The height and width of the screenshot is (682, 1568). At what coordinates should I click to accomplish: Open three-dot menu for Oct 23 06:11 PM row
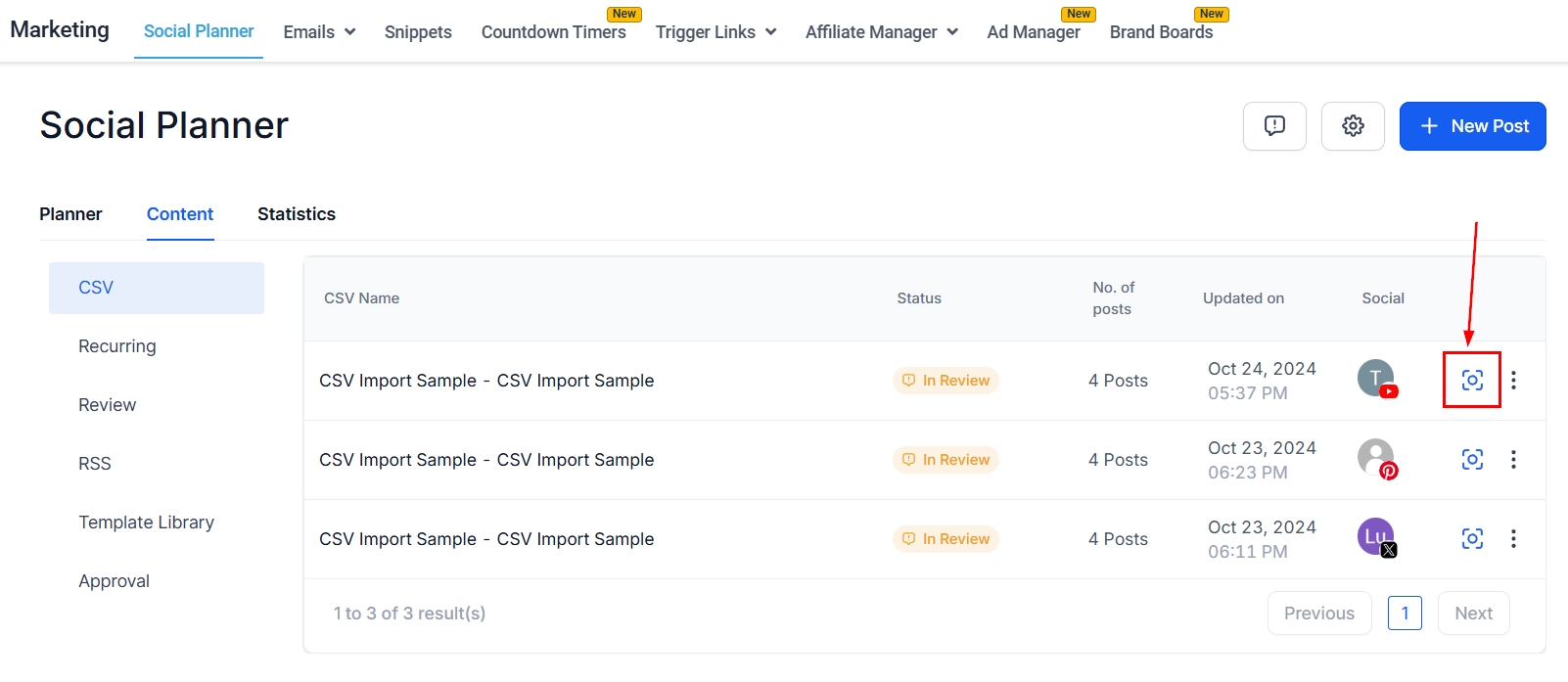pyautogui.click(x=1513, y=539)
